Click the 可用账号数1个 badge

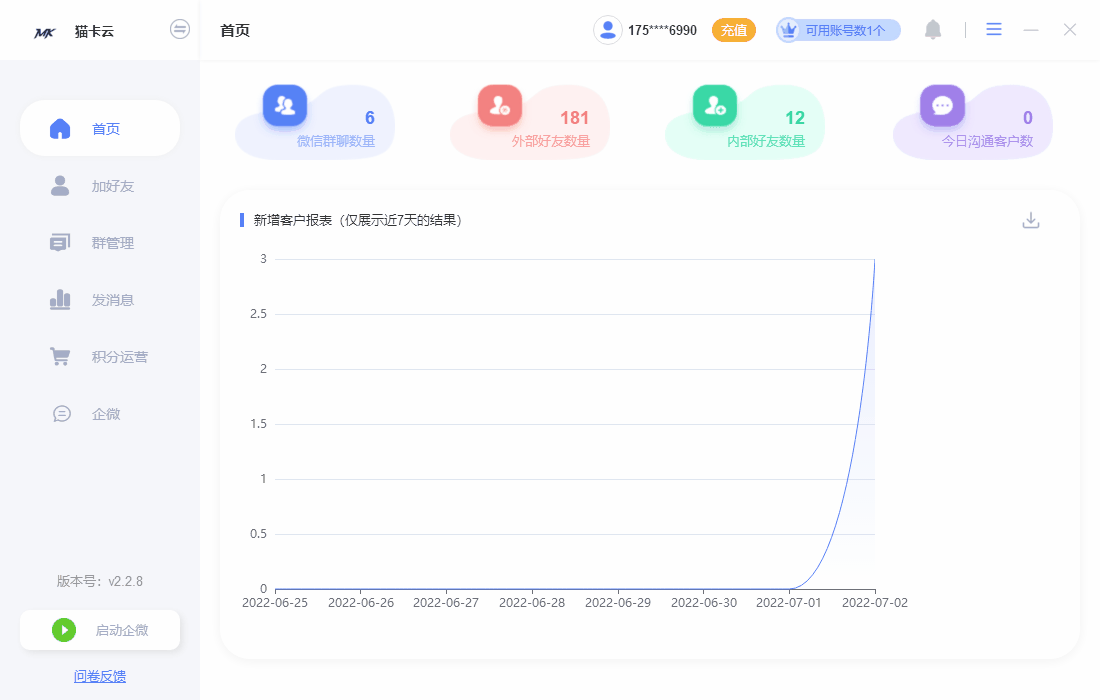pyautogui.click(x=838, y=30)
